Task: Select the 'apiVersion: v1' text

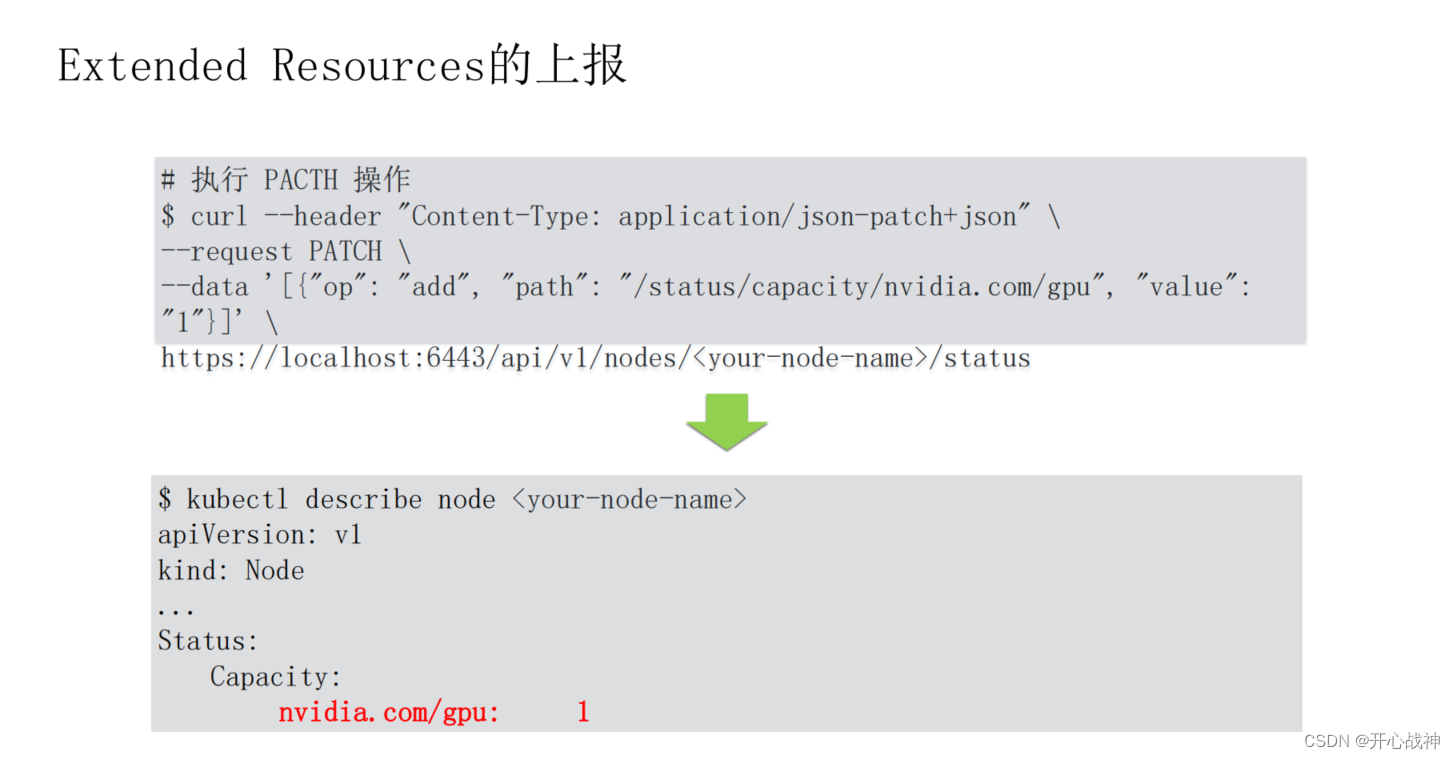Action: pyautogui.click(x=259, y=534)
